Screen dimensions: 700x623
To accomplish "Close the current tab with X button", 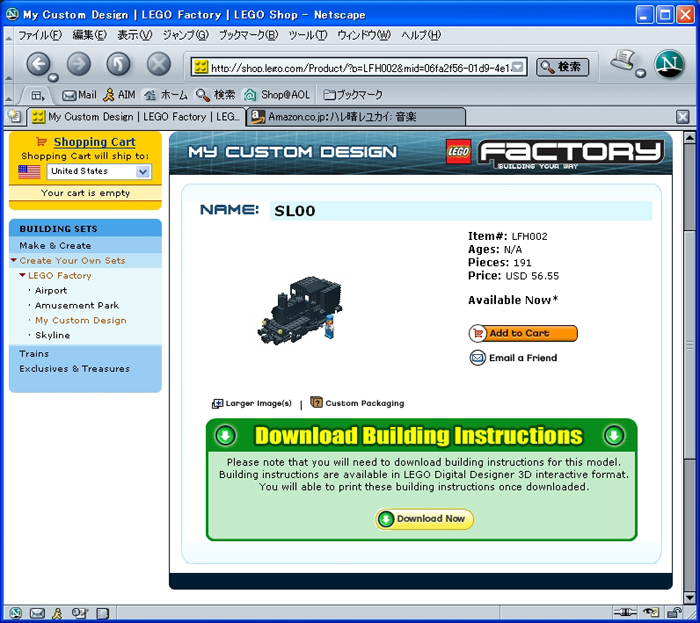I will (x=683, y=117).
